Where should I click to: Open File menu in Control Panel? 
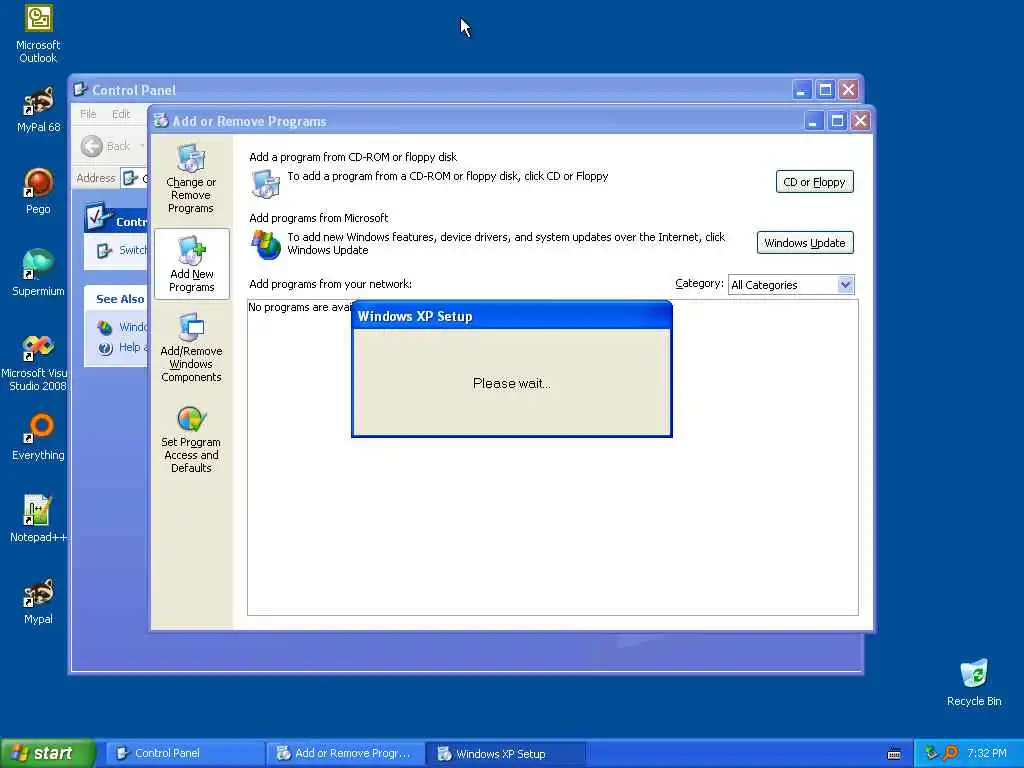coord(88,114)
